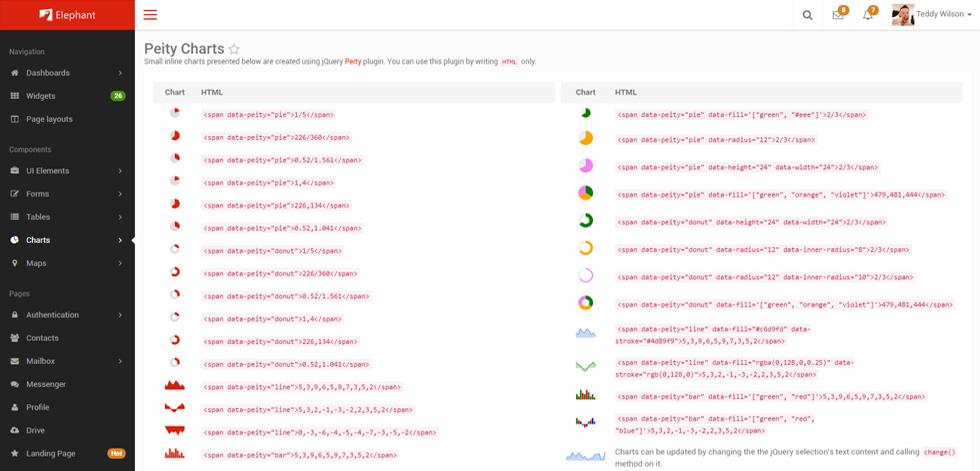Expand the Maps submenu chevron
The width and height of the screenshot is (980, 471).
click(120, 263)
